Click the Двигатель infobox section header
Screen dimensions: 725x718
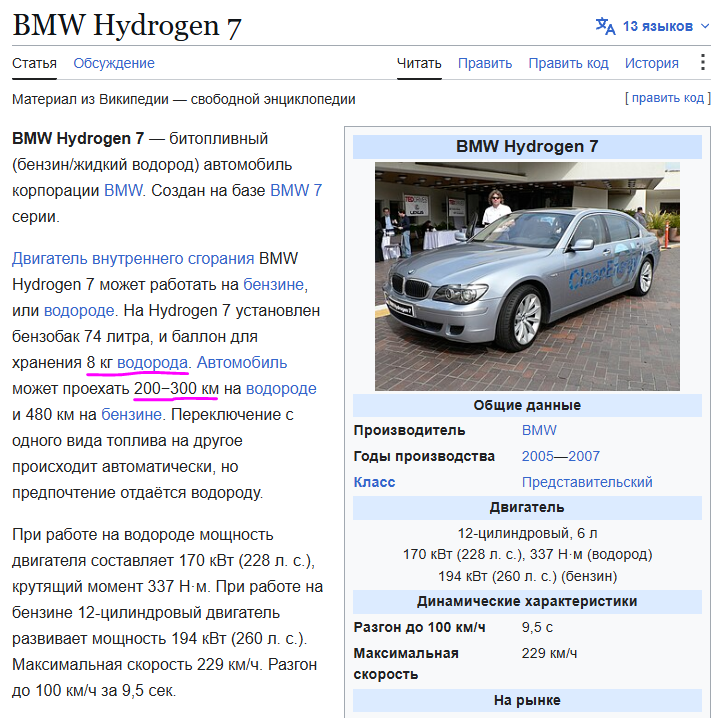click(527, 508)
